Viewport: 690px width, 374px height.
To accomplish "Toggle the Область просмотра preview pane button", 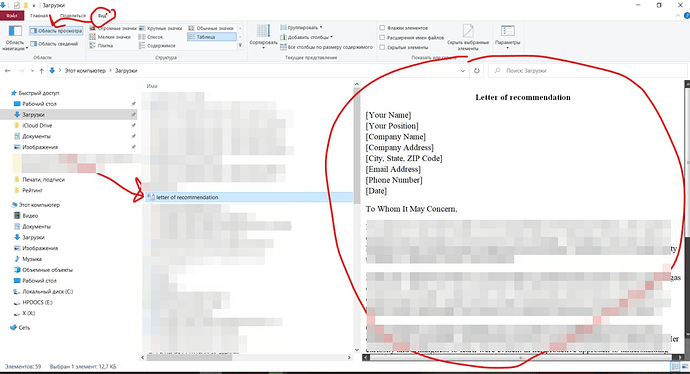I will pos(56,31).
